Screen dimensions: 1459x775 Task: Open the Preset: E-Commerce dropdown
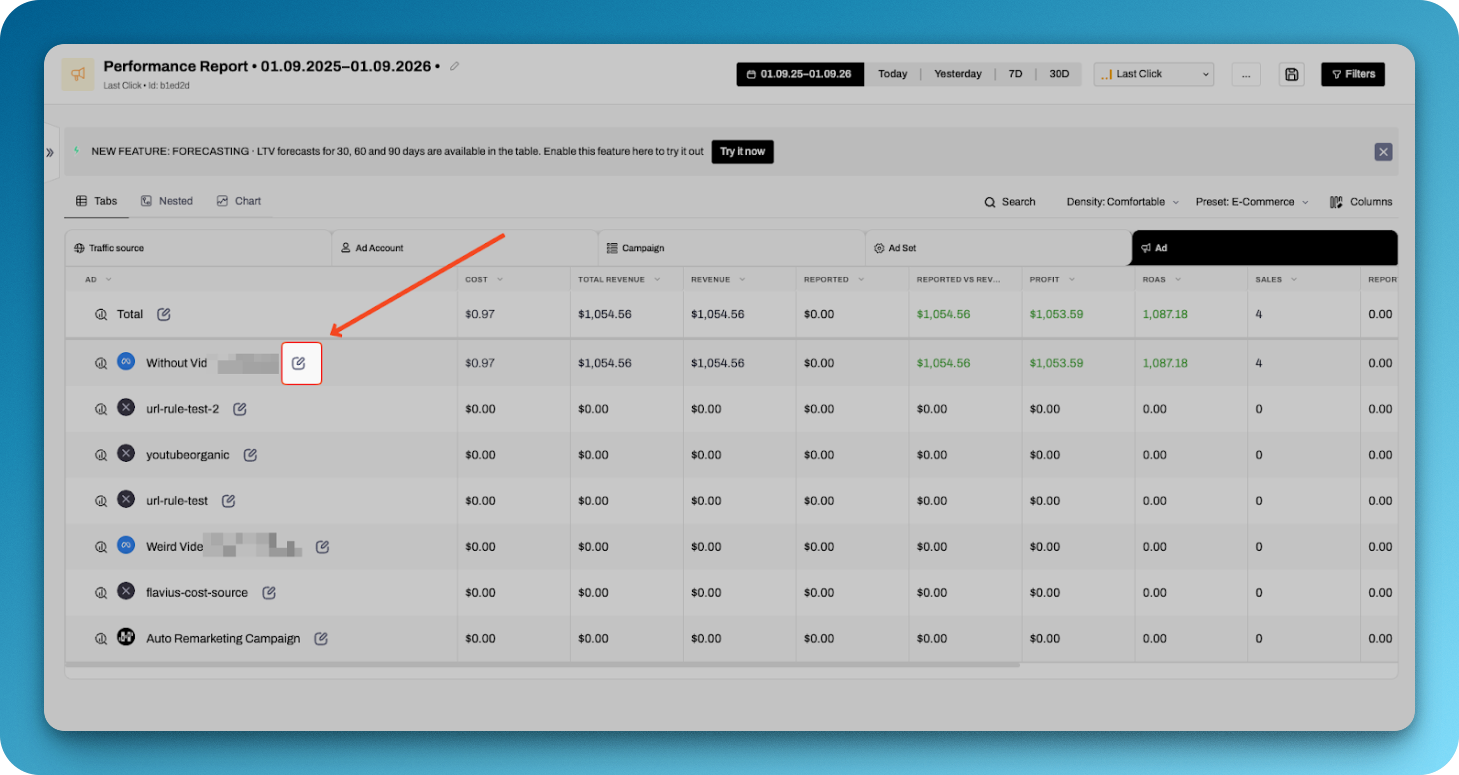tap(1251, 202)
